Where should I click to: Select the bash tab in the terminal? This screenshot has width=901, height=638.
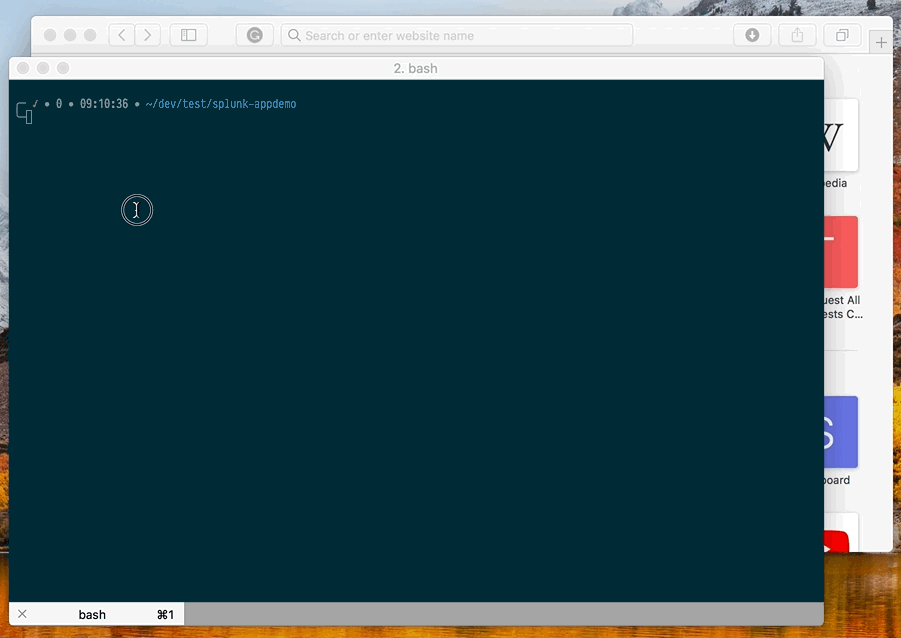tap(97, 614)
